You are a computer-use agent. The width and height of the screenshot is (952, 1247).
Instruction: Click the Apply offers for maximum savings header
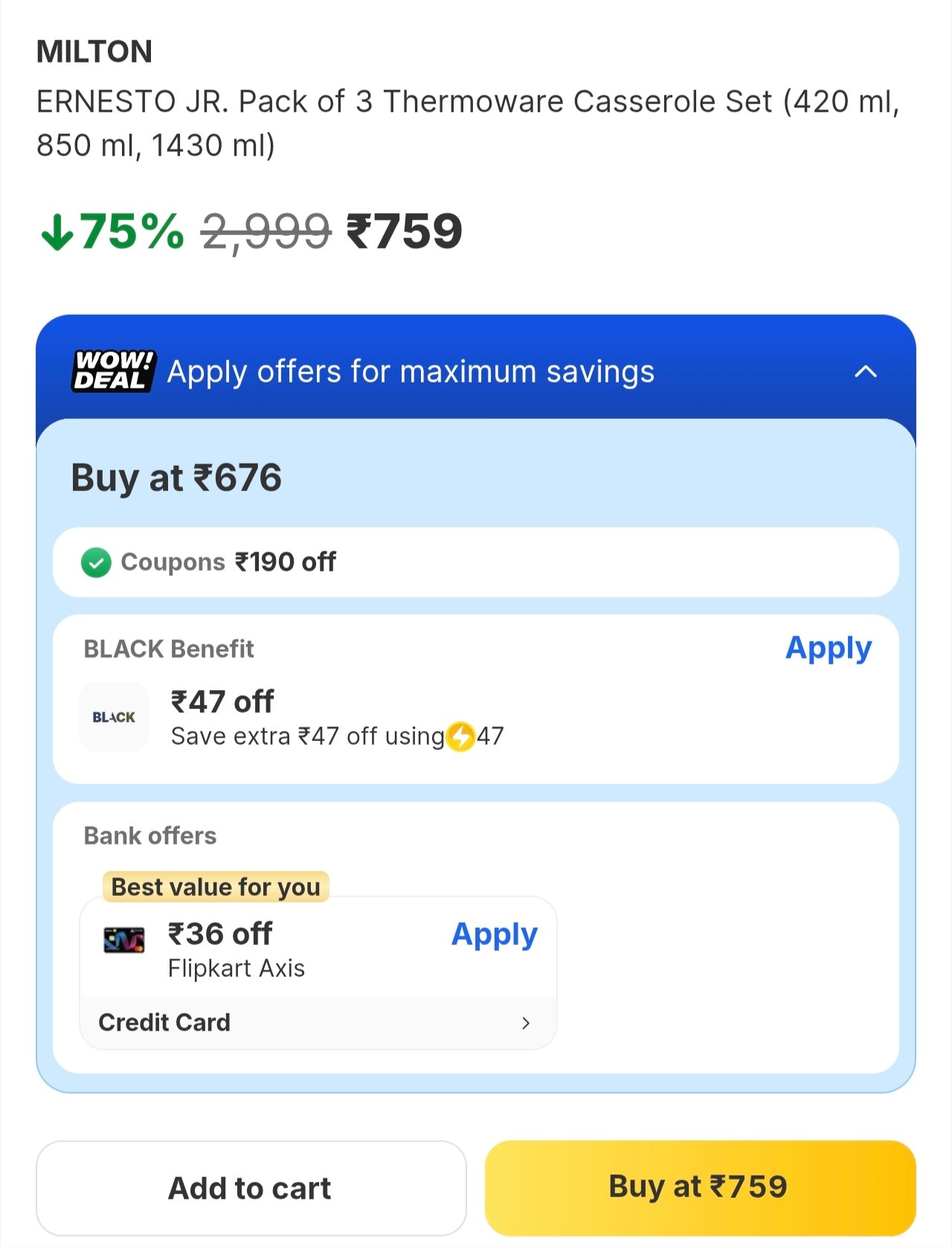[411, 371]
